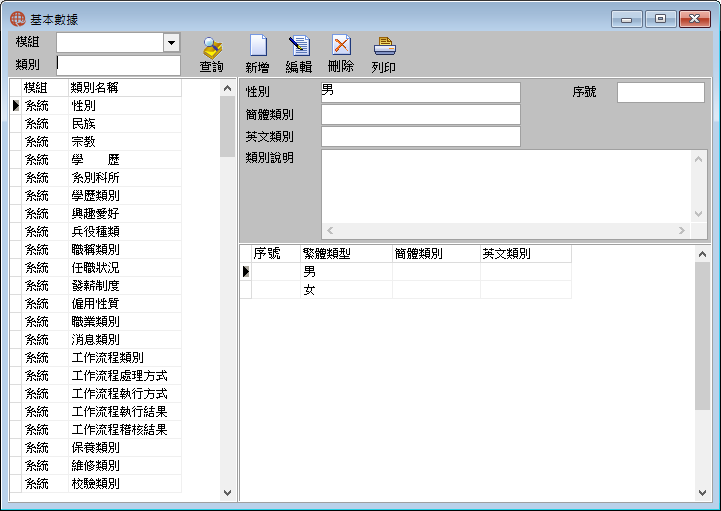Select the 僱用性質 row
This screenshot has height=511, width=721.
tap(96, 304)
